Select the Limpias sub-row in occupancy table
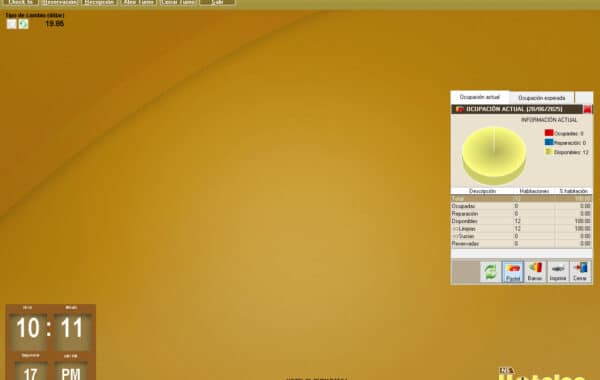Image resolution: width=600 pixels, height=380 pixels. [x=522, y=228]
